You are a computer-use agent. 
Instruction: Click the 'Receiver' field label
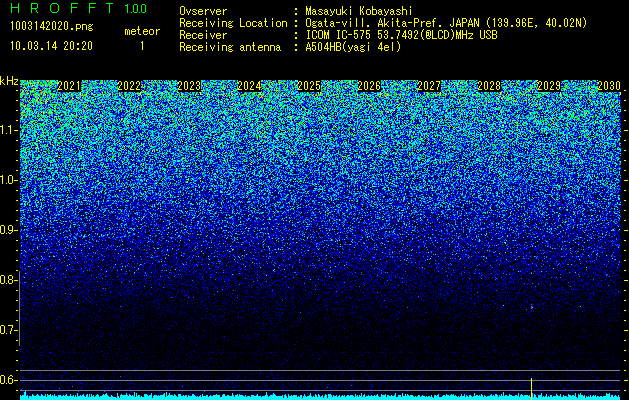click(203, 35)
